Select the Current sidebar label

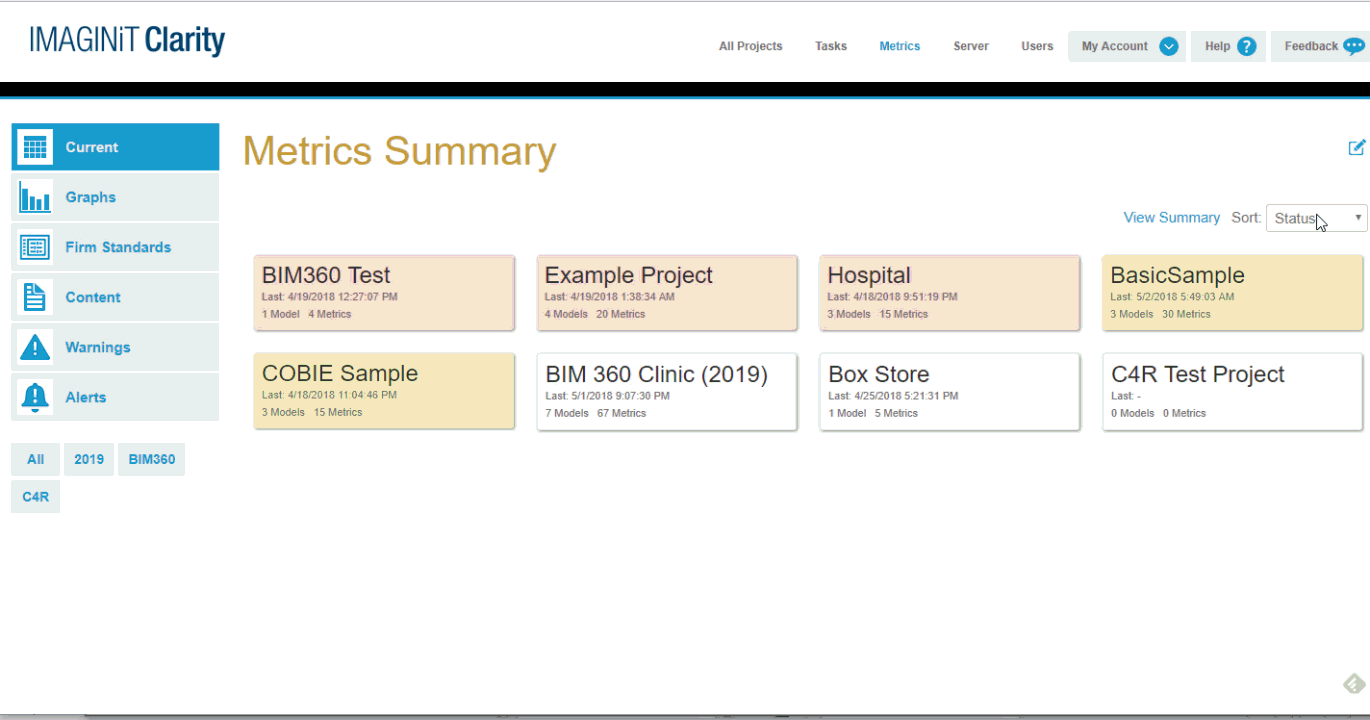coord(92,147)
